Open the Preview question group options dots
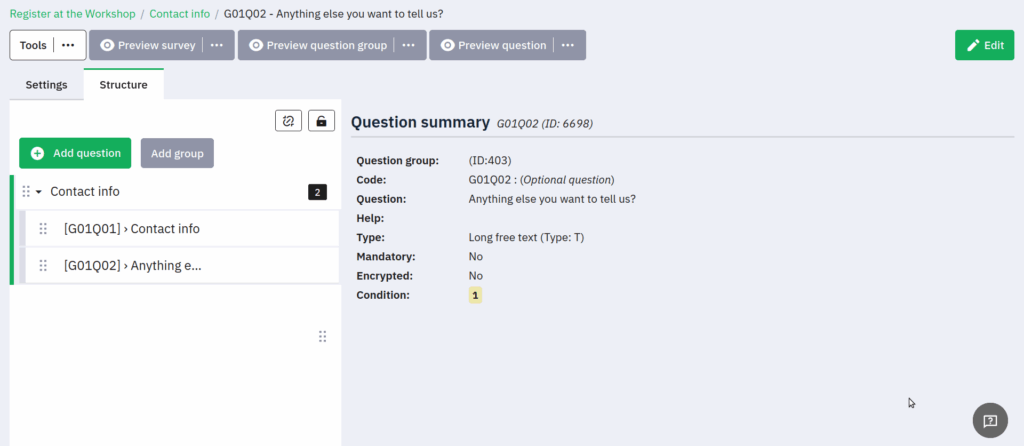Viewport: 1024px width, 446px height. pos(409,45)
